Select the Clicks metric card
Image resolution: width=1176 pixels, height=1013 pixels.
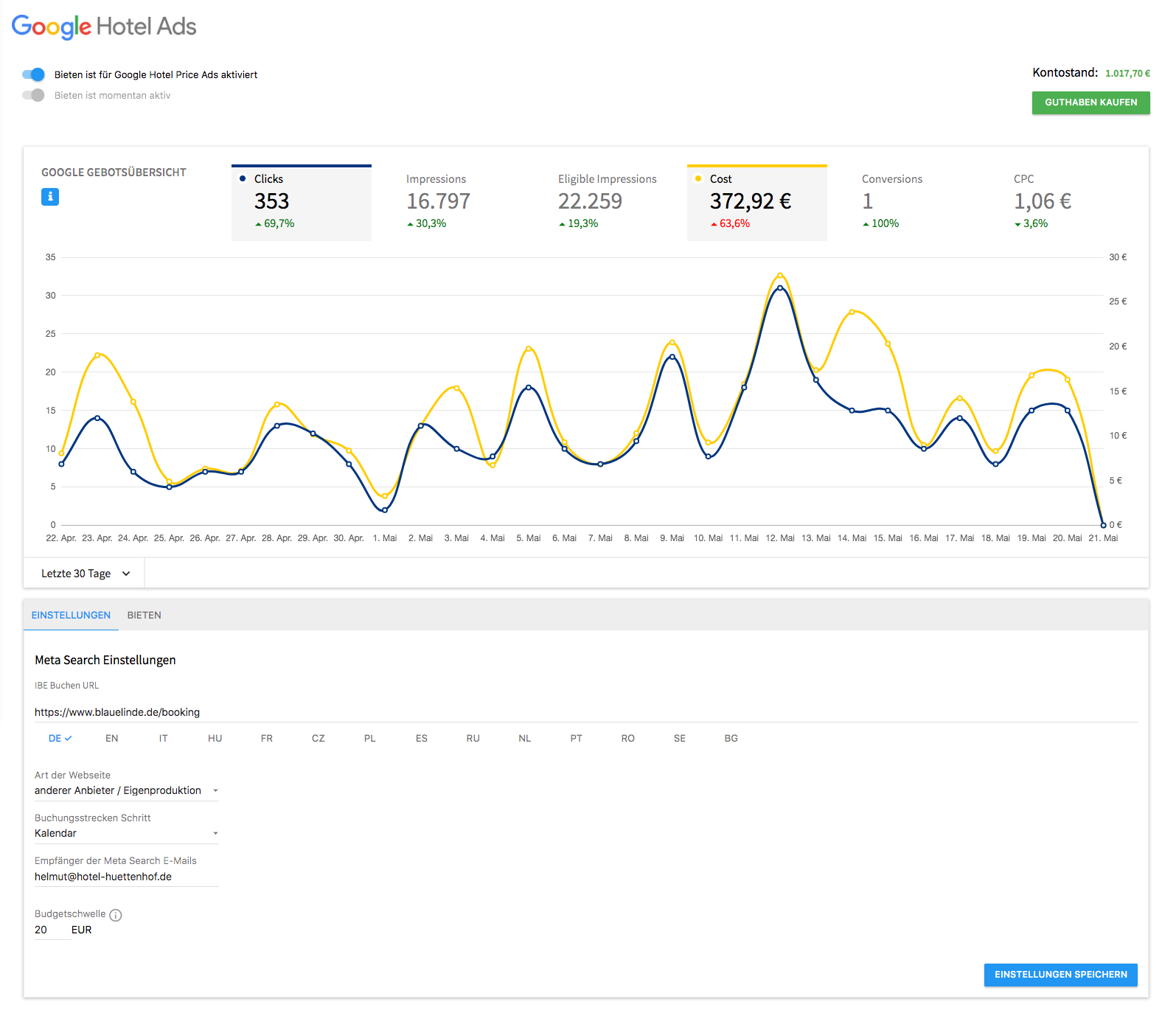[x=302, y=203]
